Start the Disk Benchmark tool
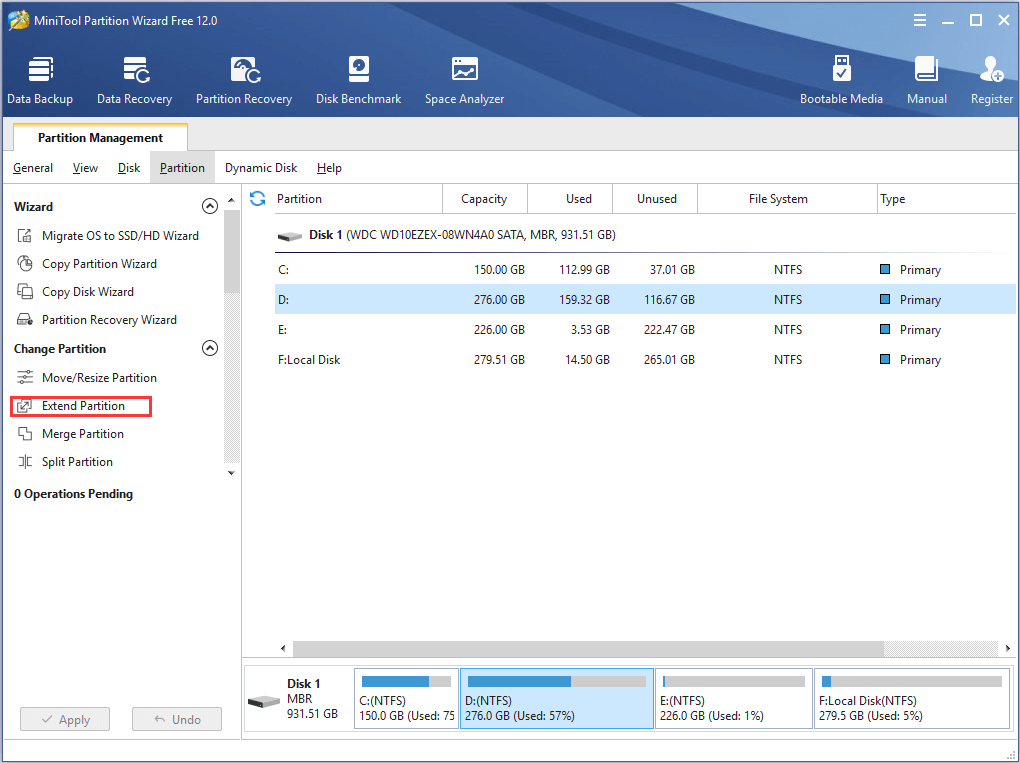 [x=358, y=80]
